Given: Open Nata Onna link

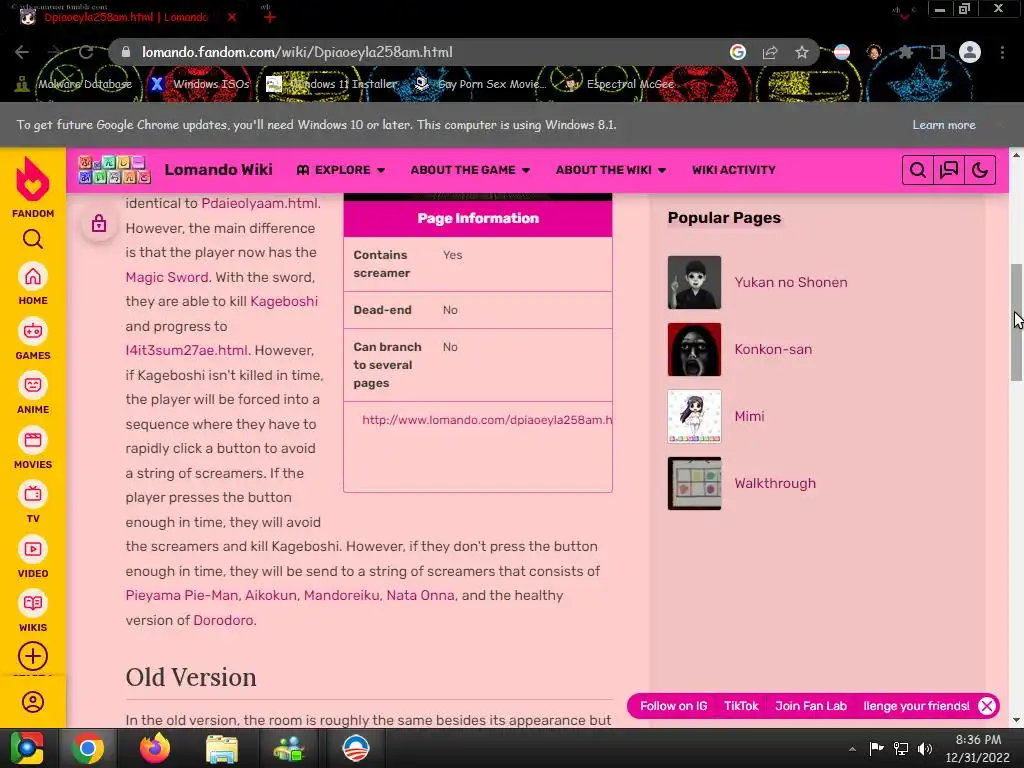Looking at the screenshot, I should pos(420,595).
